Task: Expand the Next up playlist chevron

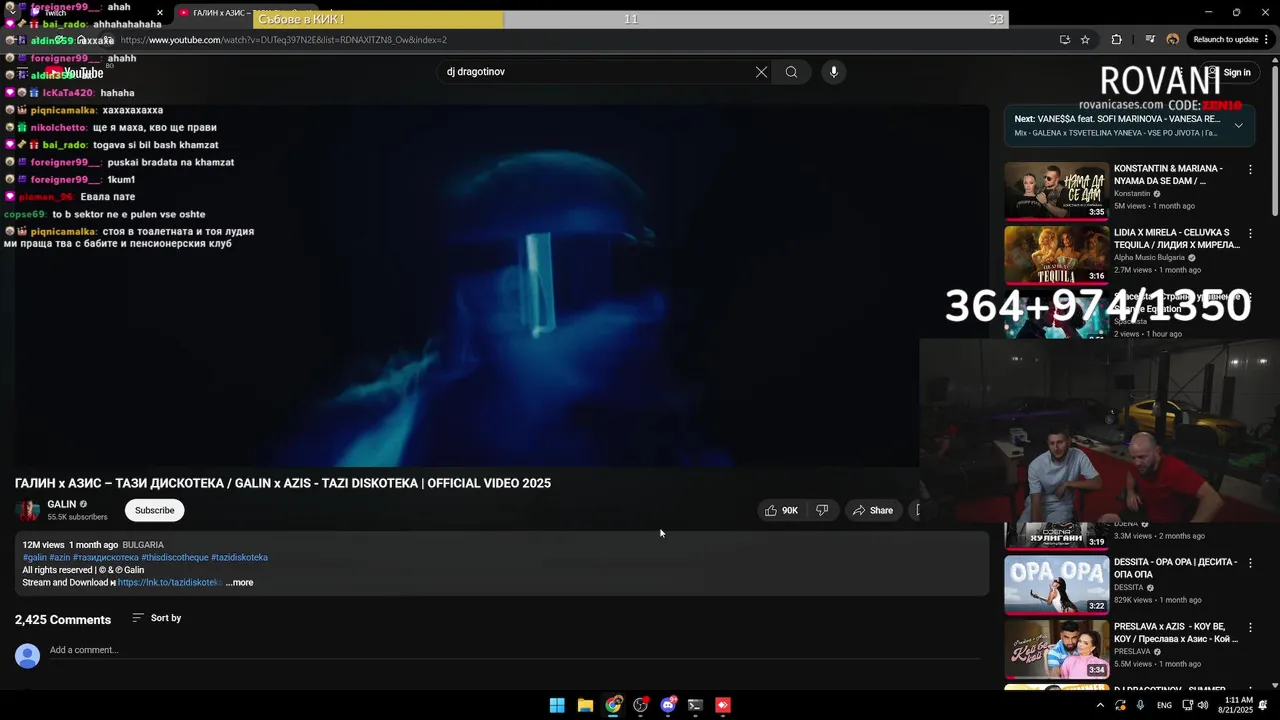Action: coord(1238,126)
